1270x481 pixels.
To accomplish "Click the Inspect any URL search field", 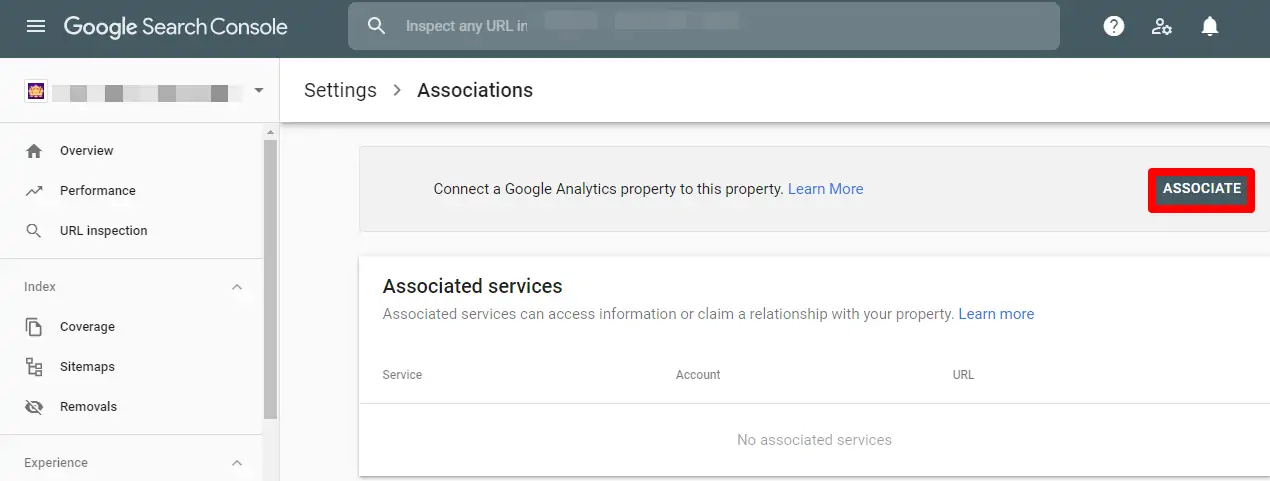I will [700, 27].
